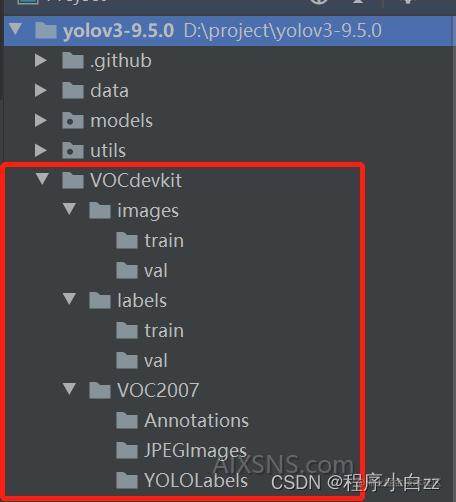
Task: Select train folder under images
Action: point(150,241)
